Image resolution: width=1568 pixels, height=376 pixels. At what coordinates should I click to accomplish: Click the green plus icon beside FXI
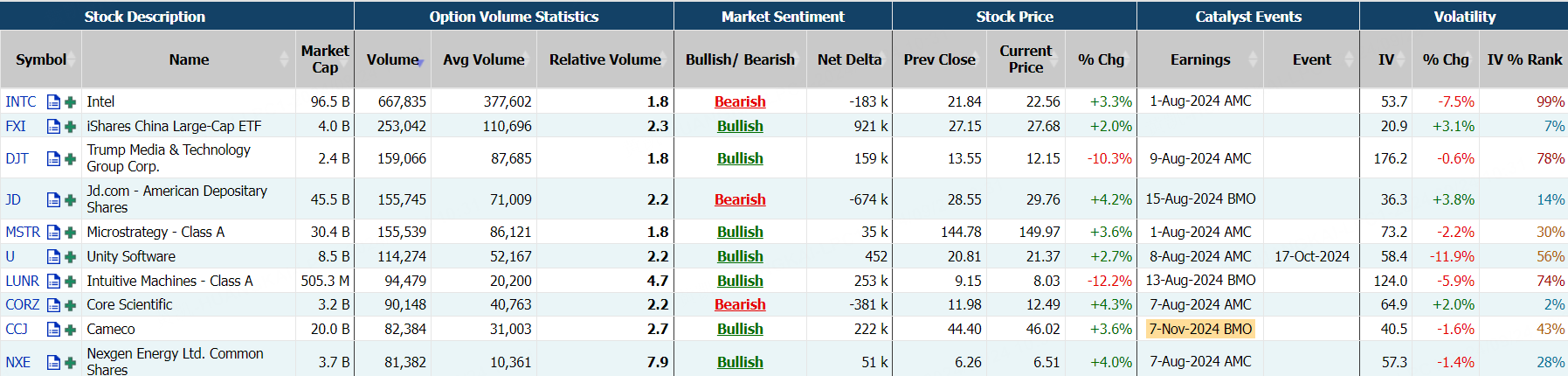(x=70, y=127)
